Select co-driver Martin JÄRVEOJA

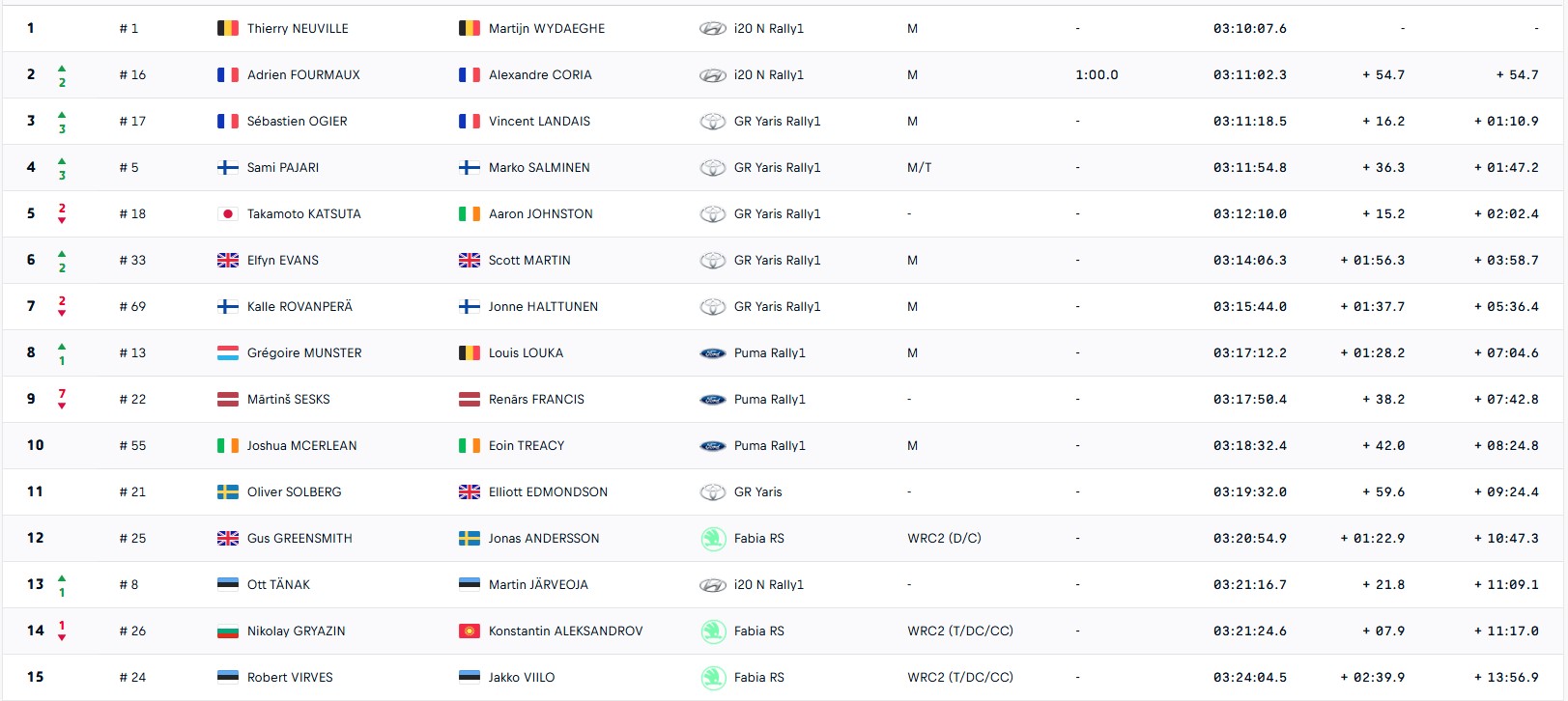pos(538,585)
